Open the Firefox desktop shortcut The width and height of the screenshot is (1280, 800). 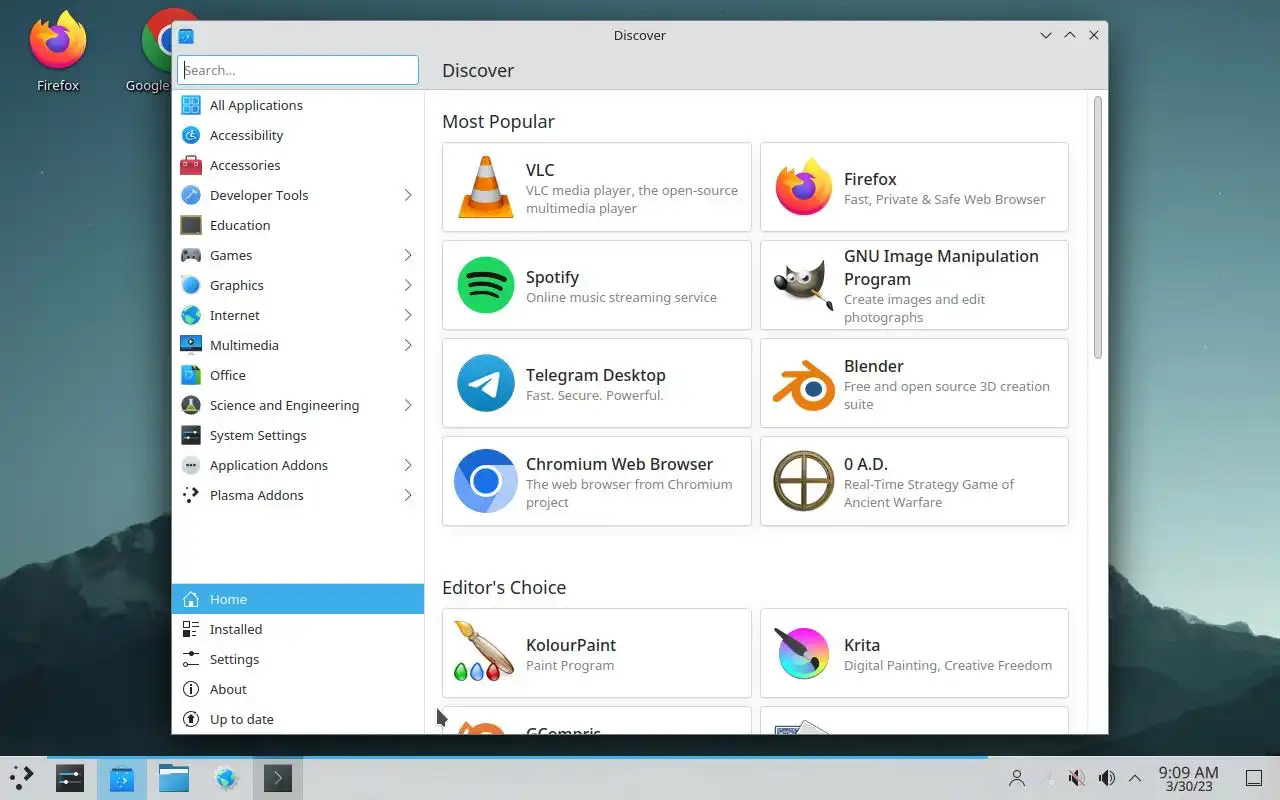coord(58,52)
